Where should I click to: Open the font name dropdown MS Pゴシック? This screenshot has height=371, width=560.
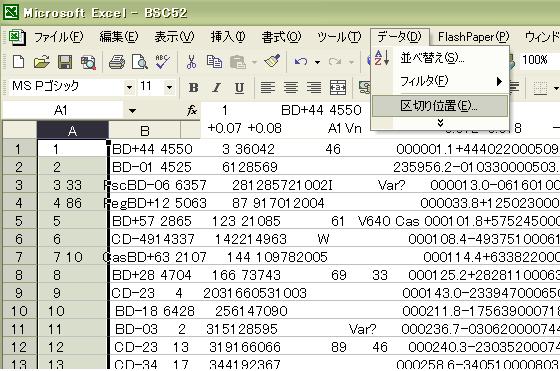pos(129,87)
